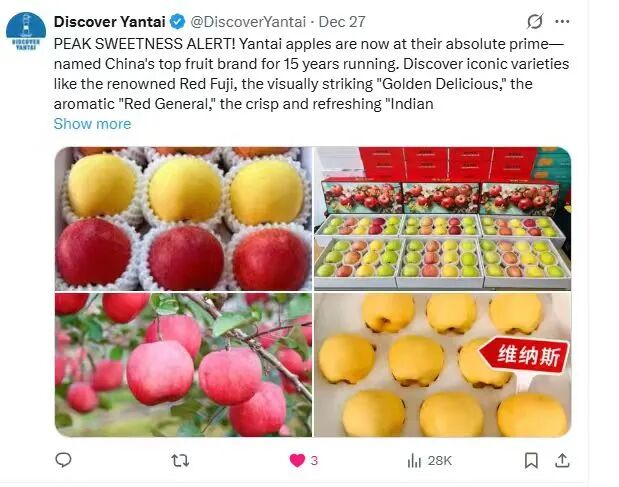Open the three-dot more options menu
619x487 pixels.
(562, 21)
